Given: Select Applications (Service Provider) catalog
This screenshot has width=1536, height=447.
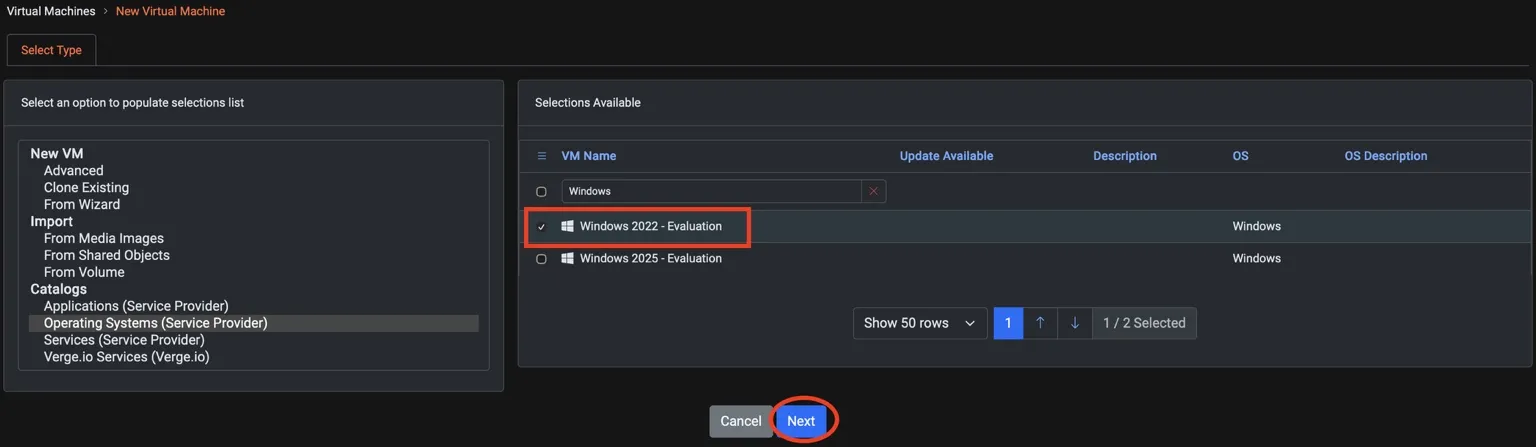Looking at the screenshot, I should tap(136, 306).
